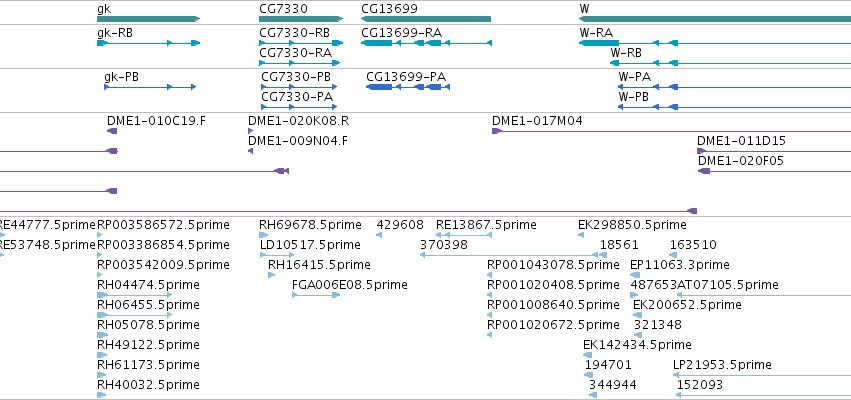Click the RP001043078.5prime EST label

553,265
